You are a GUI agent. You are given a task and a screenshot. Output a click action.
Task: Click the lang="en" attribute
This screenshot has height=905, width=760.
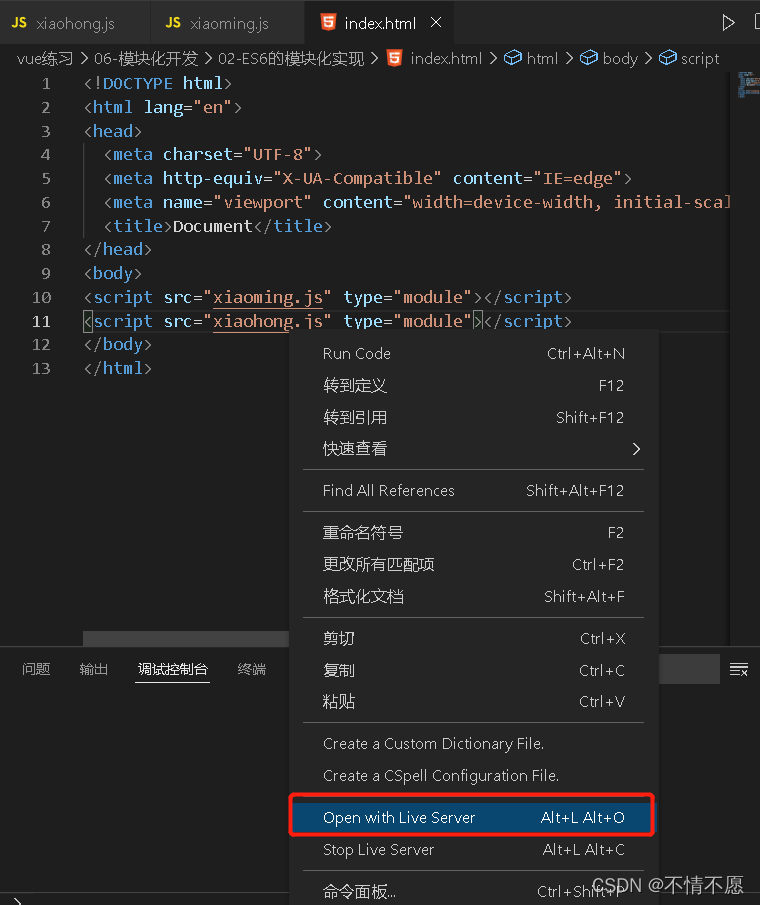point(188,107)
